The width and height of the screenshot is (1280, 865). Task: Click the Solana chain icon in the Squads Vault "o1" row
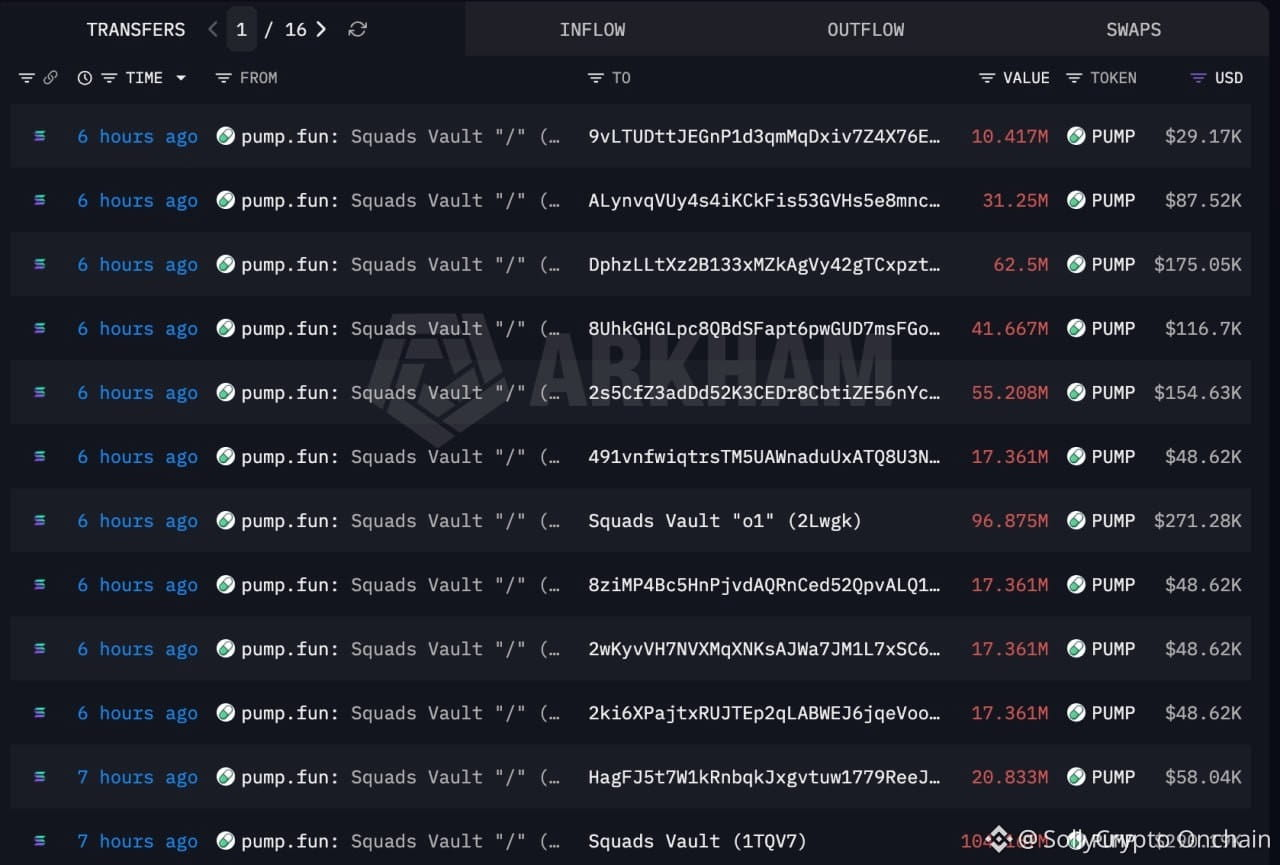[40, 521]
